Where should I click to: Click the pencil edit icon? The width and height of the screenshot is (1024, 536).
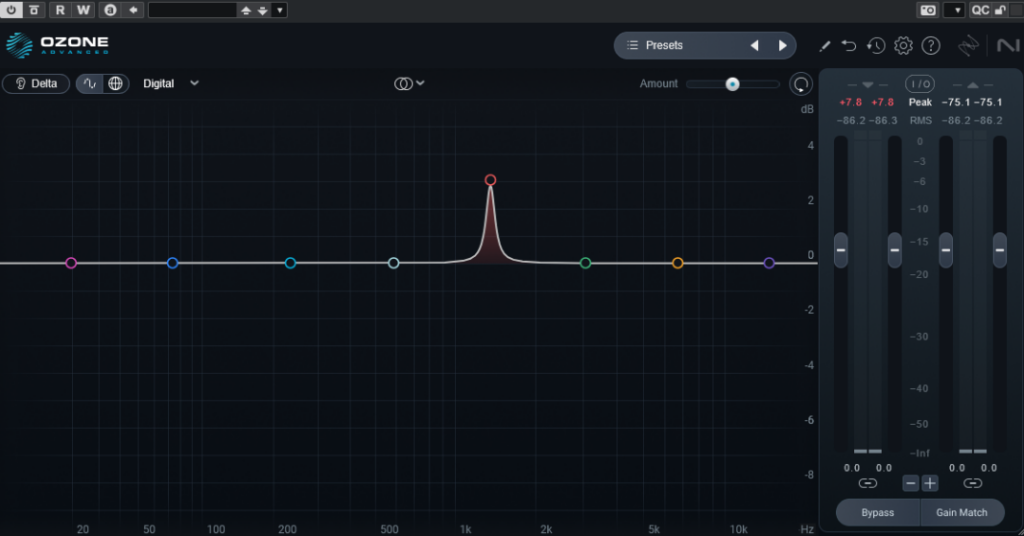click(x=825, y=46)
